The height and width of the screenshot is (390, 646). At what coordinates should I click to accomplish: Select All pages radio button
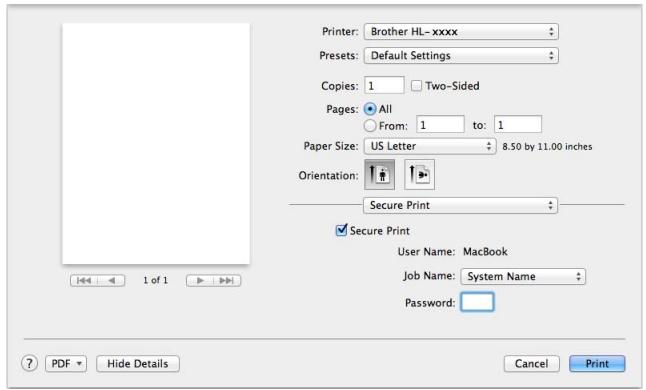[x=370, y=109]
